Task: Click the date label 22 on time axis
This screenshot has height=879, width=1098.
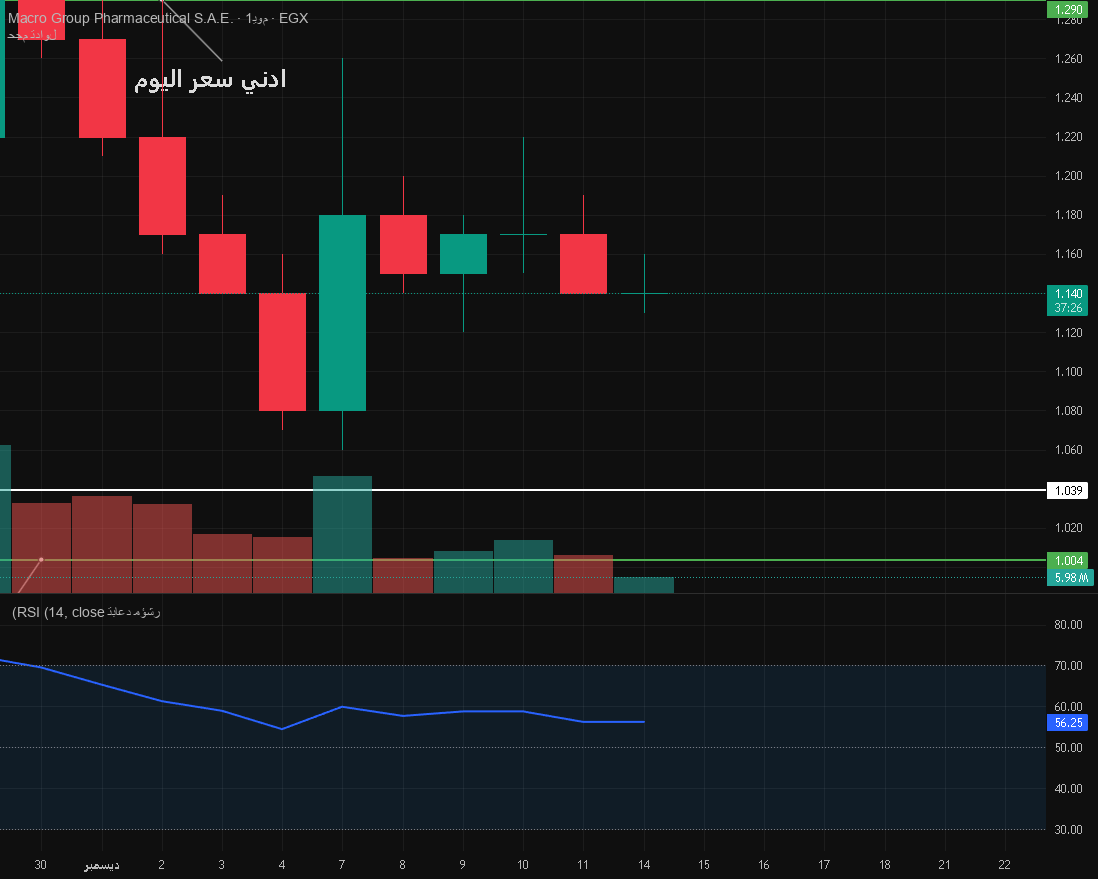Action: click(1005, 864)
